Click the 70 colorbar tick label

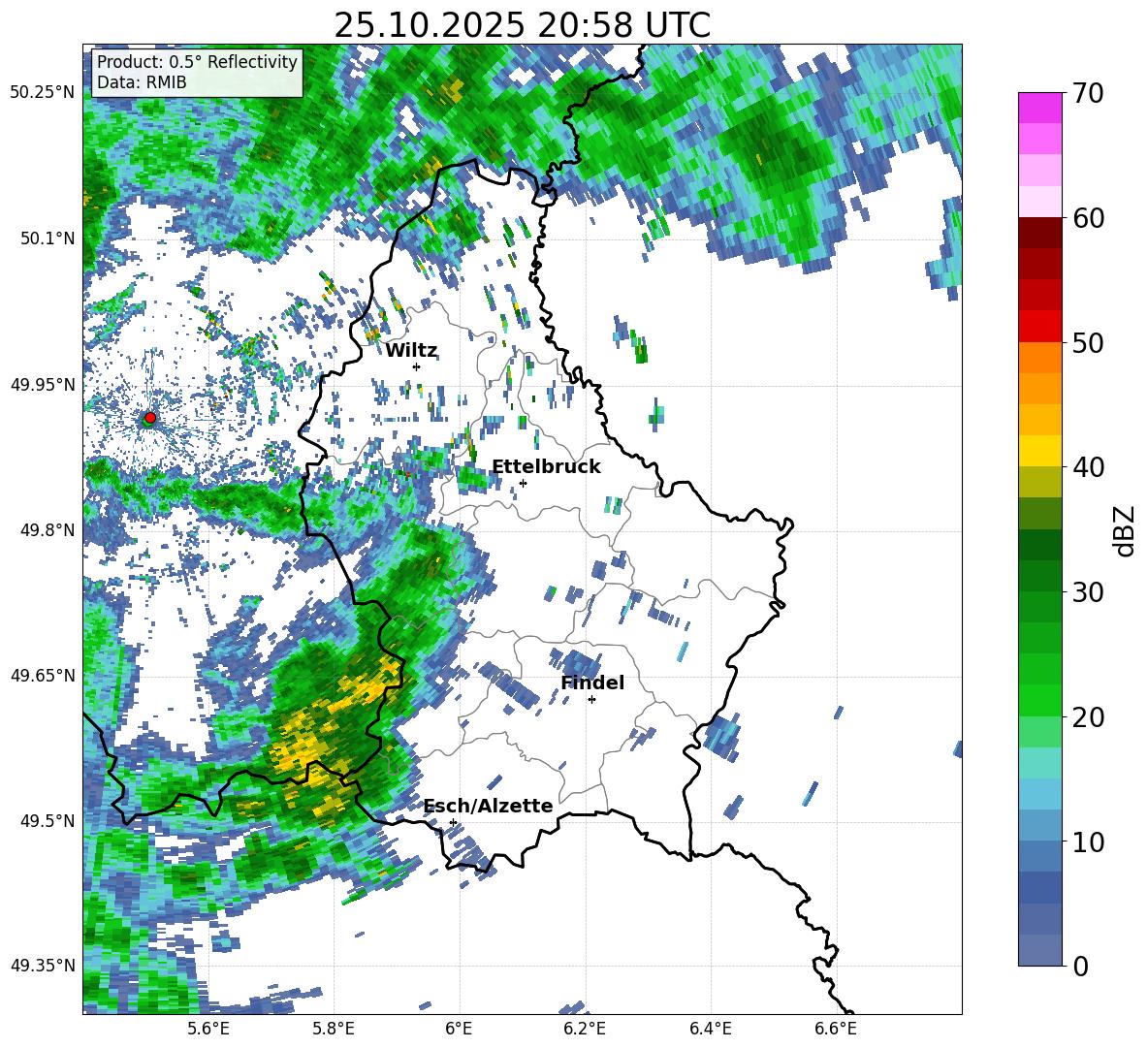point(1087,93)
